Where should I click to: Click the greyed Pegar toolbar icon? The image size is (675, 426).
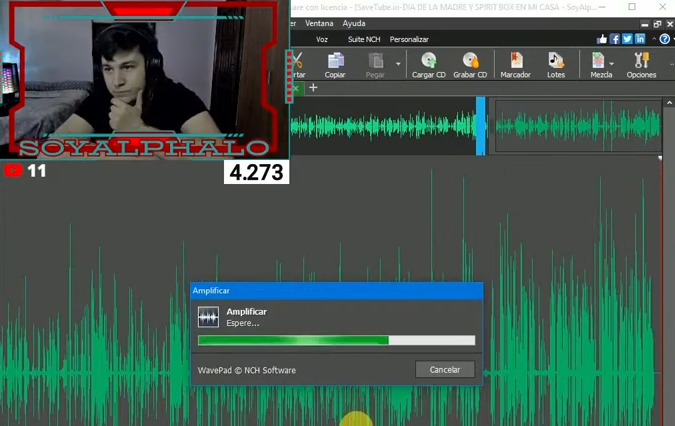point(375,65)
